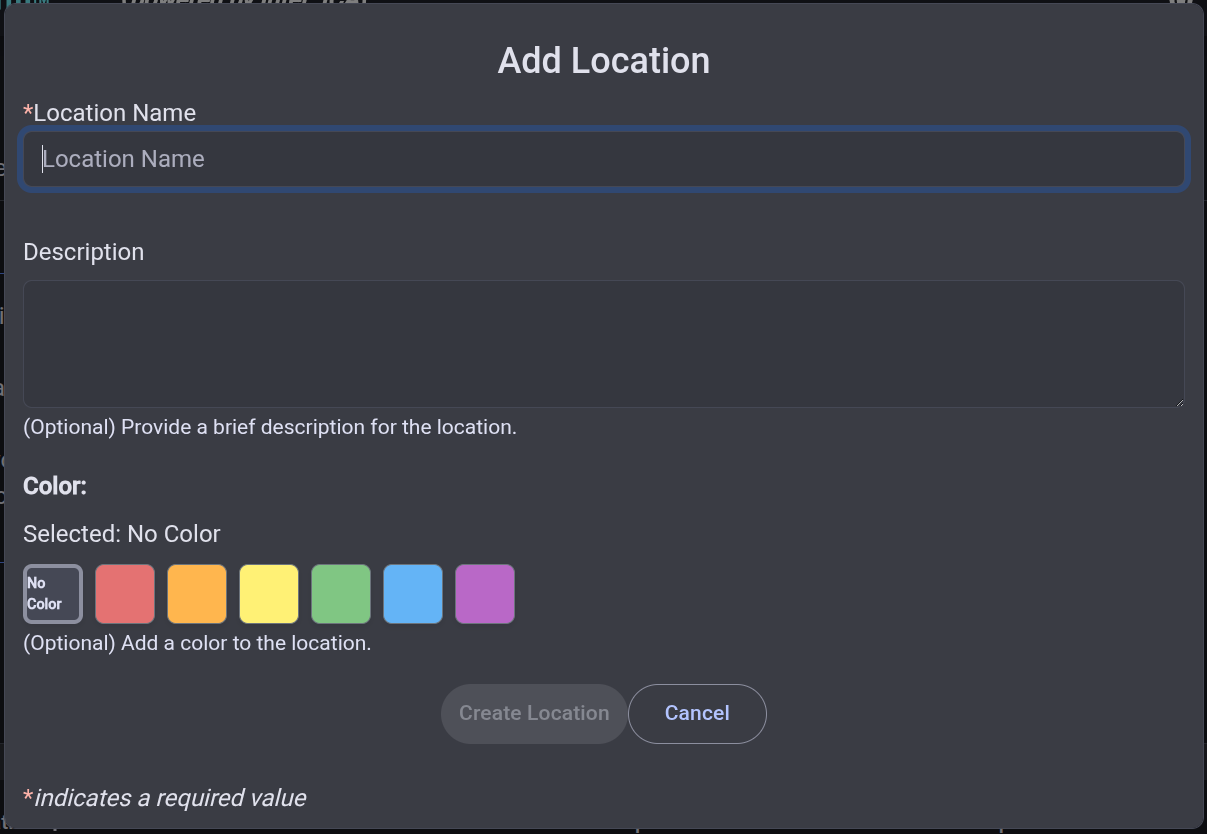The width and height of the screenshot is (1207, 834).
Task: Click the 'Selected: No Color' text
Action: [x=122, y=534]
